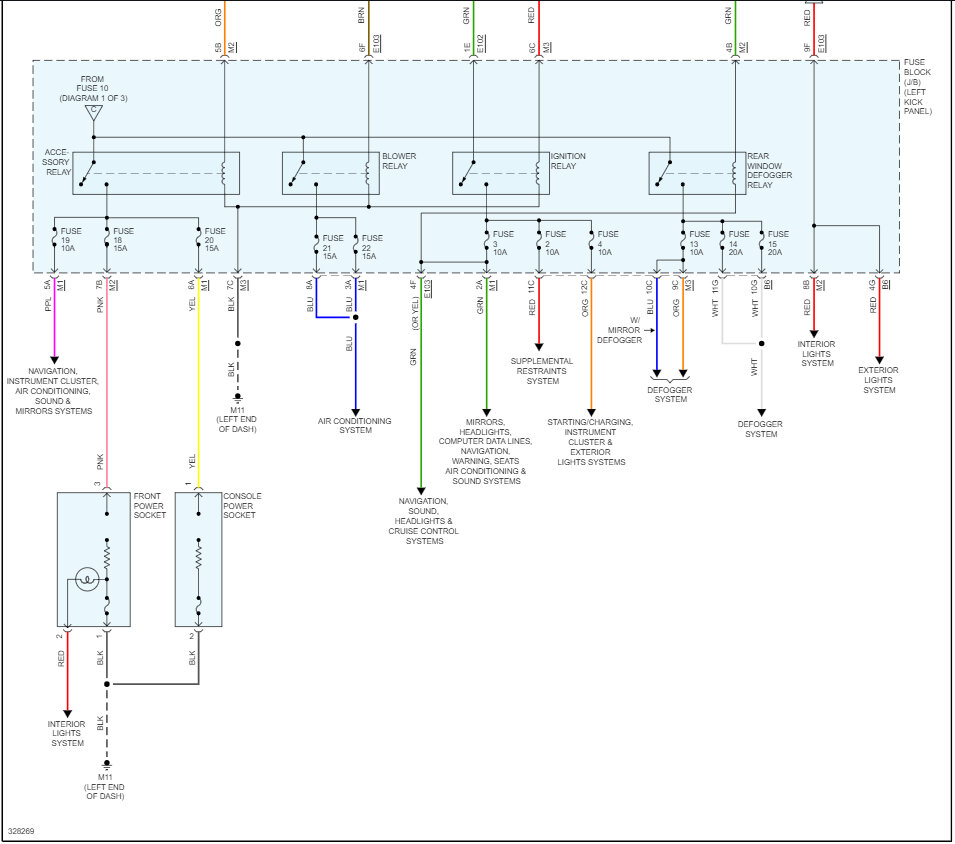955x844 pixels.
Task: Click the FUSE 3 10A label
Action: point(503,242)
